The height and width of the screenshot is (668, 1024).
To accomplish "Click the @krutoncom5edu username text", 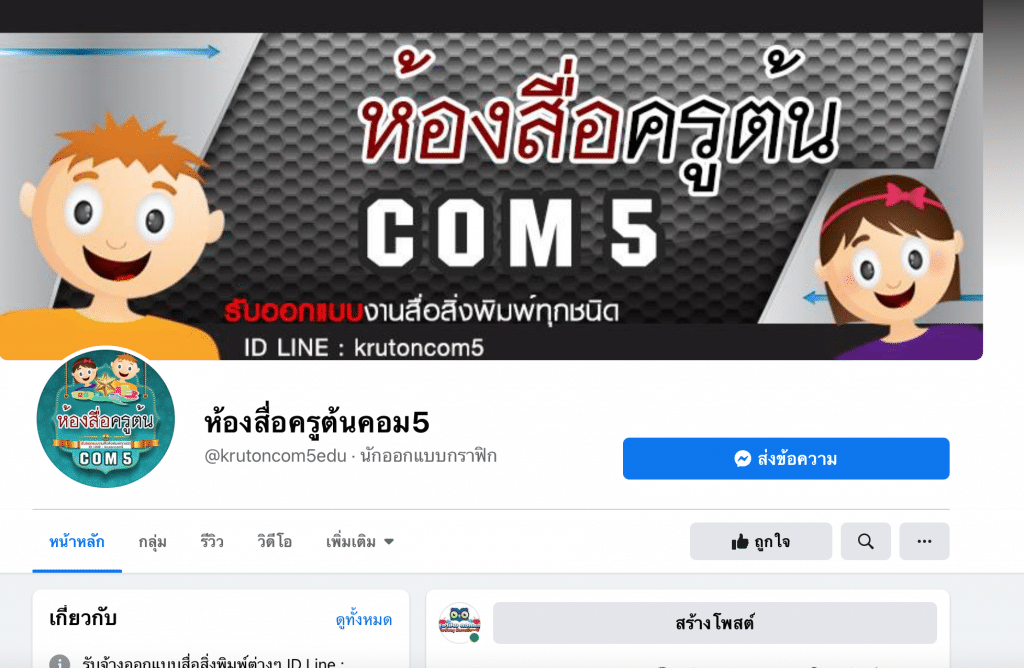I will pyautogui.click(x=275, y=456).
